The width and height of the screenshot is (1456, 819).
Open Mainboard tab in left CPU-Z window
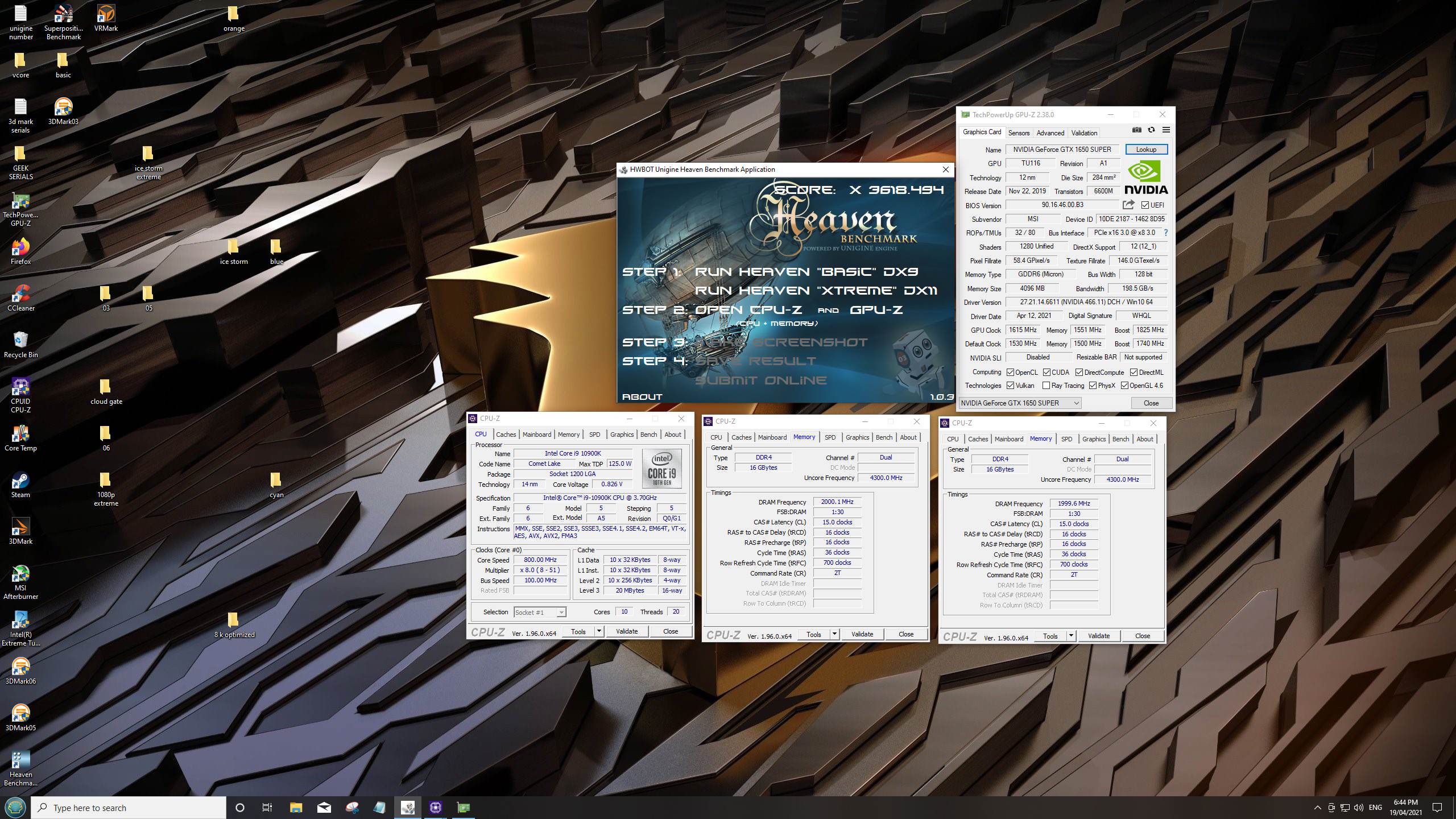537,435
